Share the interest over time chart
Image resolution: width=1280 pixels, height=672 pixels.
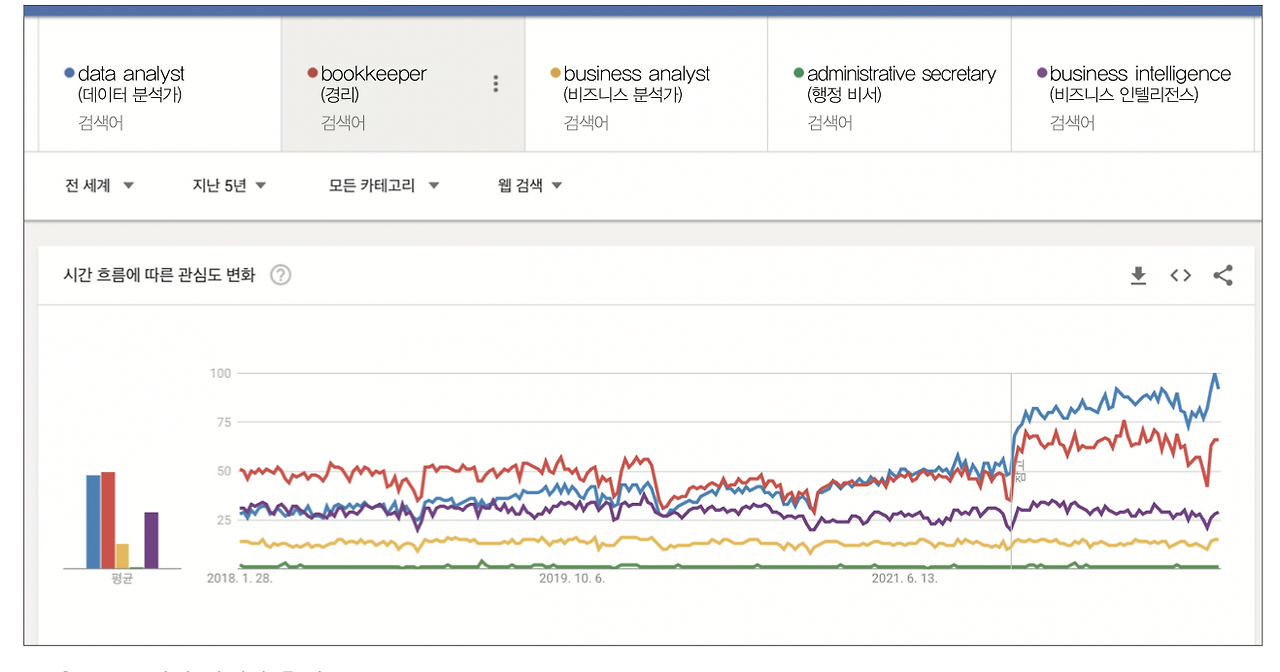coord(1222,275)
